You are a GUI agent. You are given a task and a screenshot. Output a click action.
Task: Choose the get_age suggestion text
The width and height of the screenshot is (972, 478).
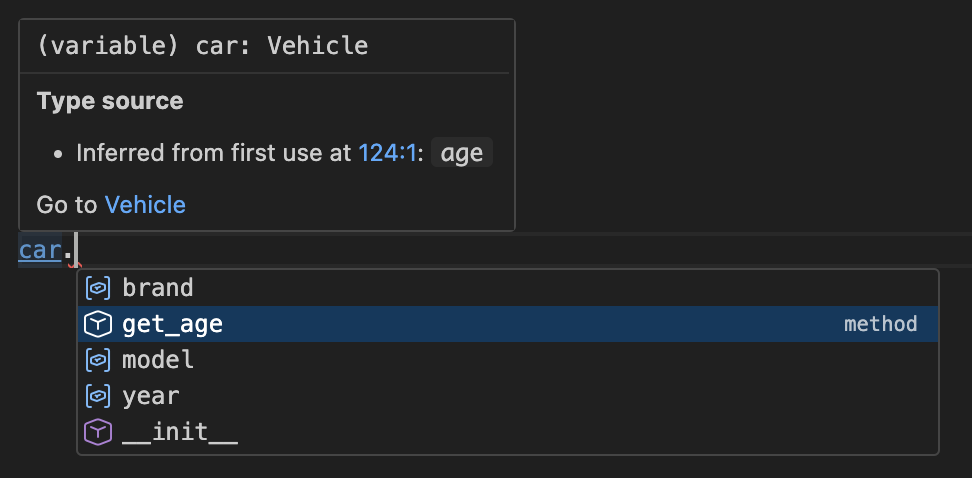(172, 324)
